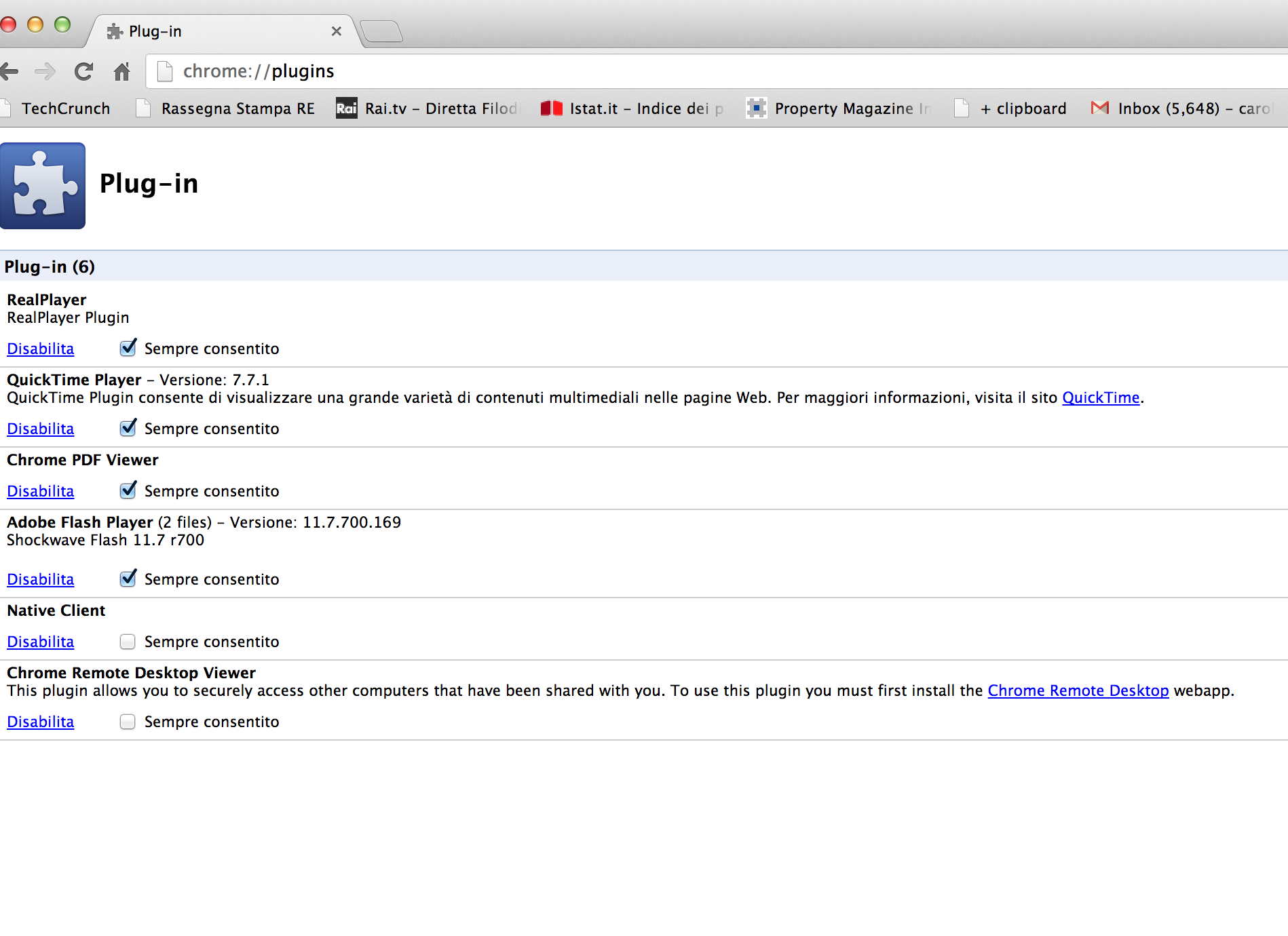
Task: Click the Gmail Inbox bookmark icon
Action: (x=1099, y=108)
